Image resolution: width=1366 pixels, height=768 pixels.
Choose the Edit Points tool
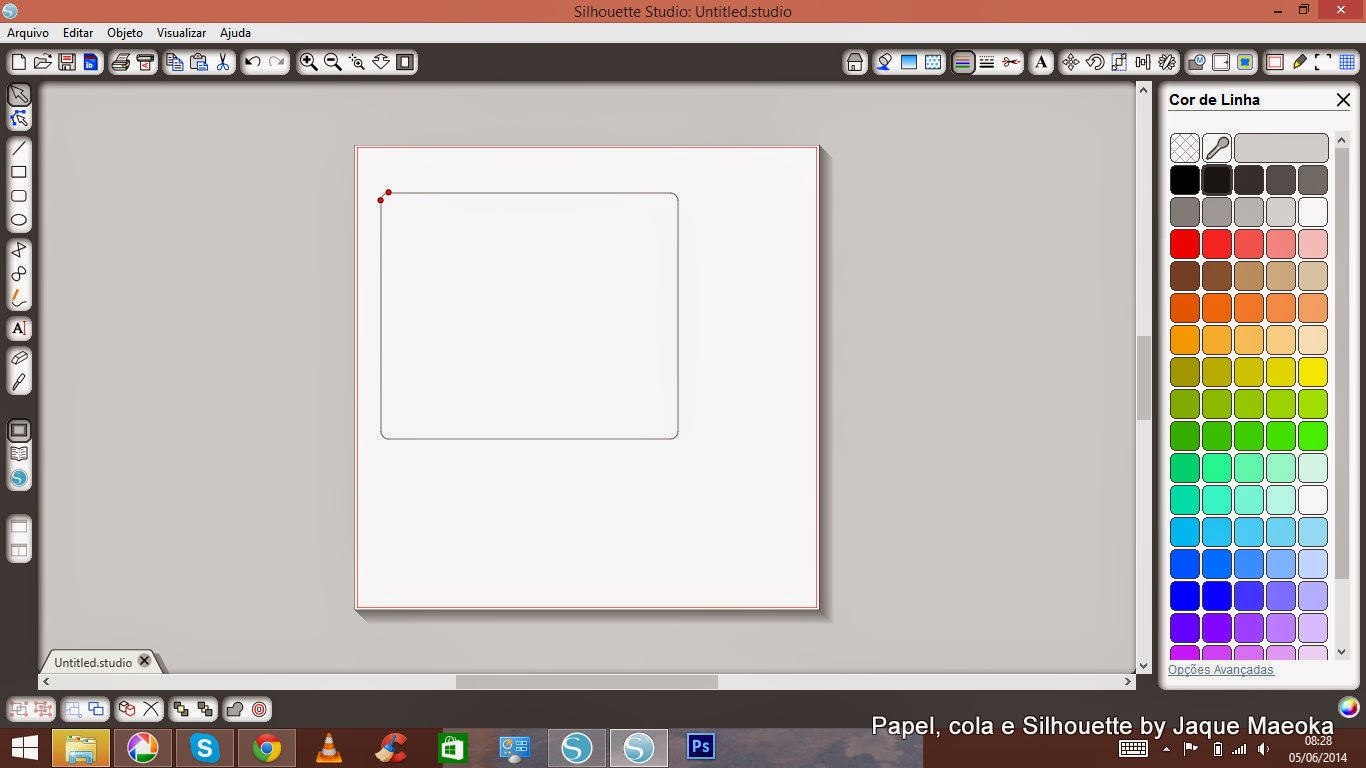(x=18, y=119)
